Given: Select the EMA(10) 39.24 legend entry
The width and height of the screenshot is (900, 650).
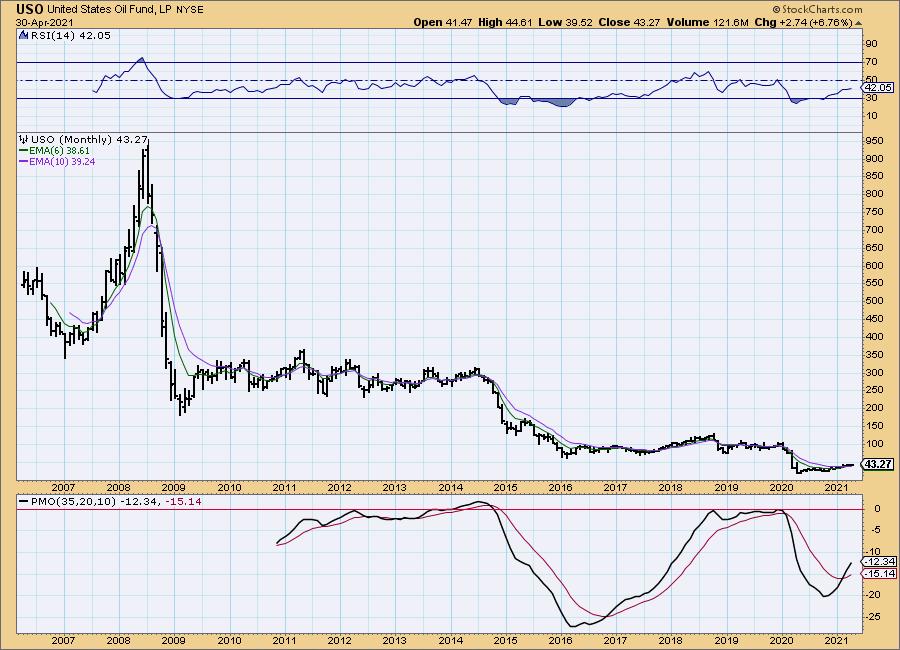Looking at the screenshot, I should click(62, 161).
